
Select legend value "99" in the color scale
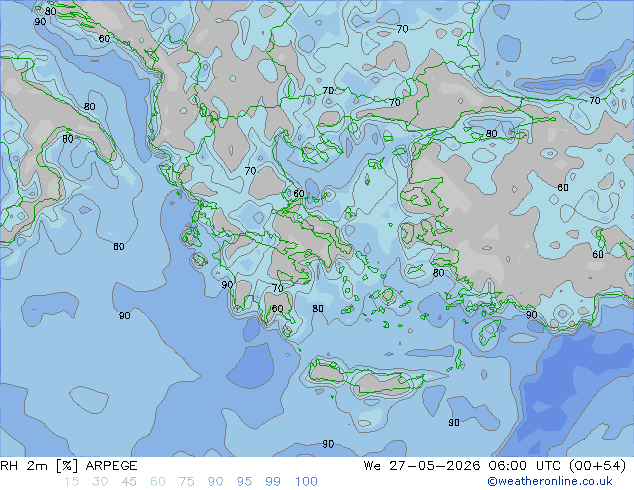coord(273,482)
